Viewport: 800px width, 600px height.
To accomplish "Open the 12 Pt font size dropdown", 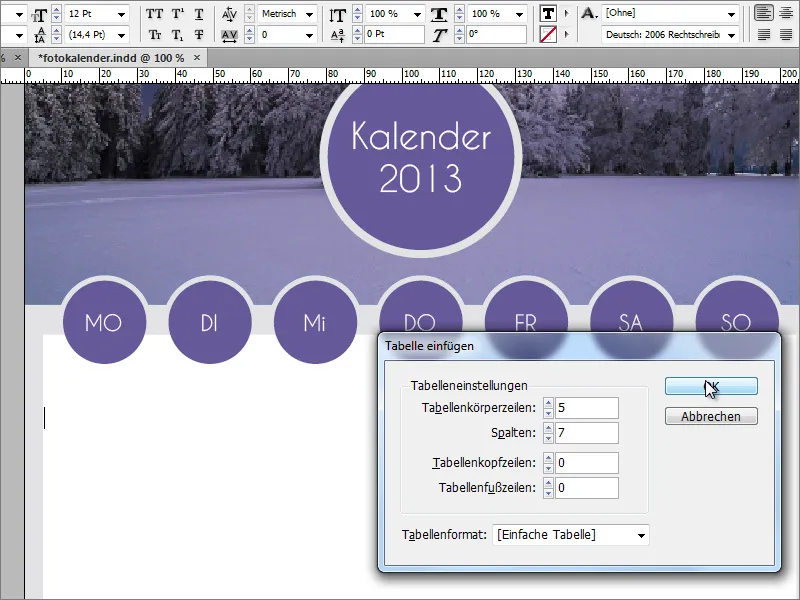I will 121,14.
